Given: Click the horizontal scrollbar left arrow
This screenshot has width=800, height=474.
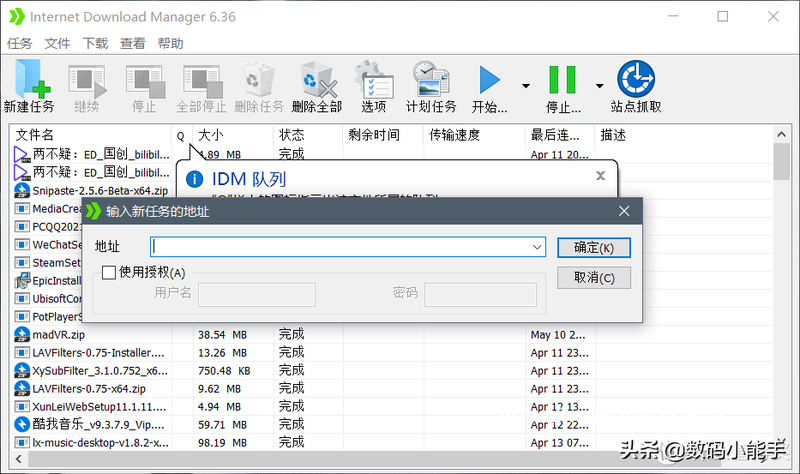Looking at the screenshot, I should pos(19,459).
